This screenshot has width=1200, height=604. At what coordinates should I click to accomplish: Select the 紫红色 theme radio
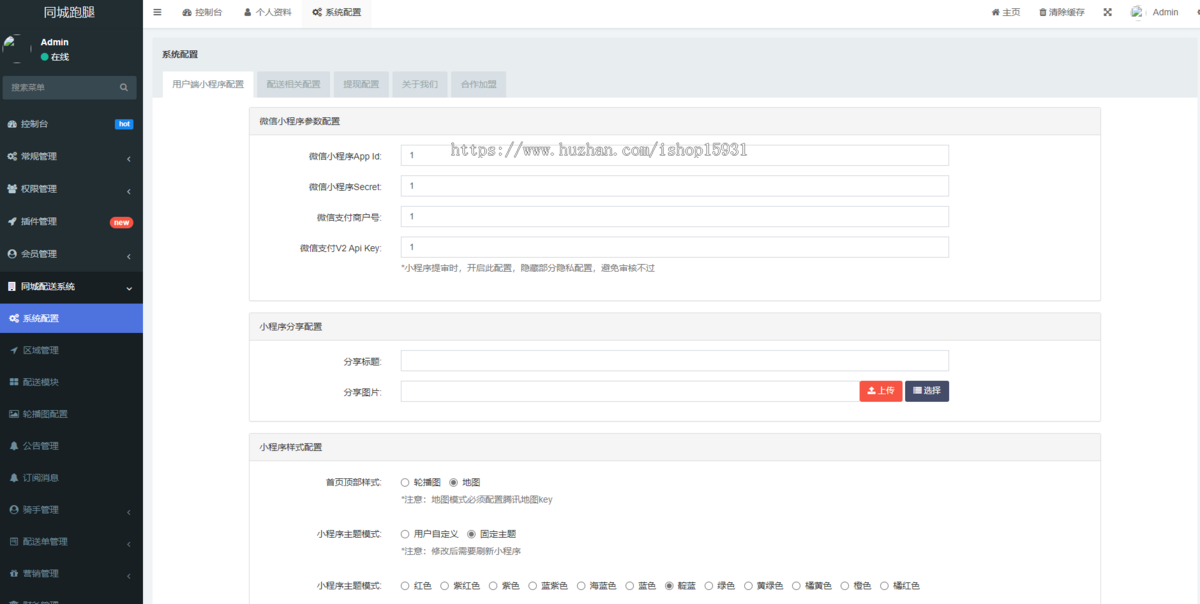(446, 586)
